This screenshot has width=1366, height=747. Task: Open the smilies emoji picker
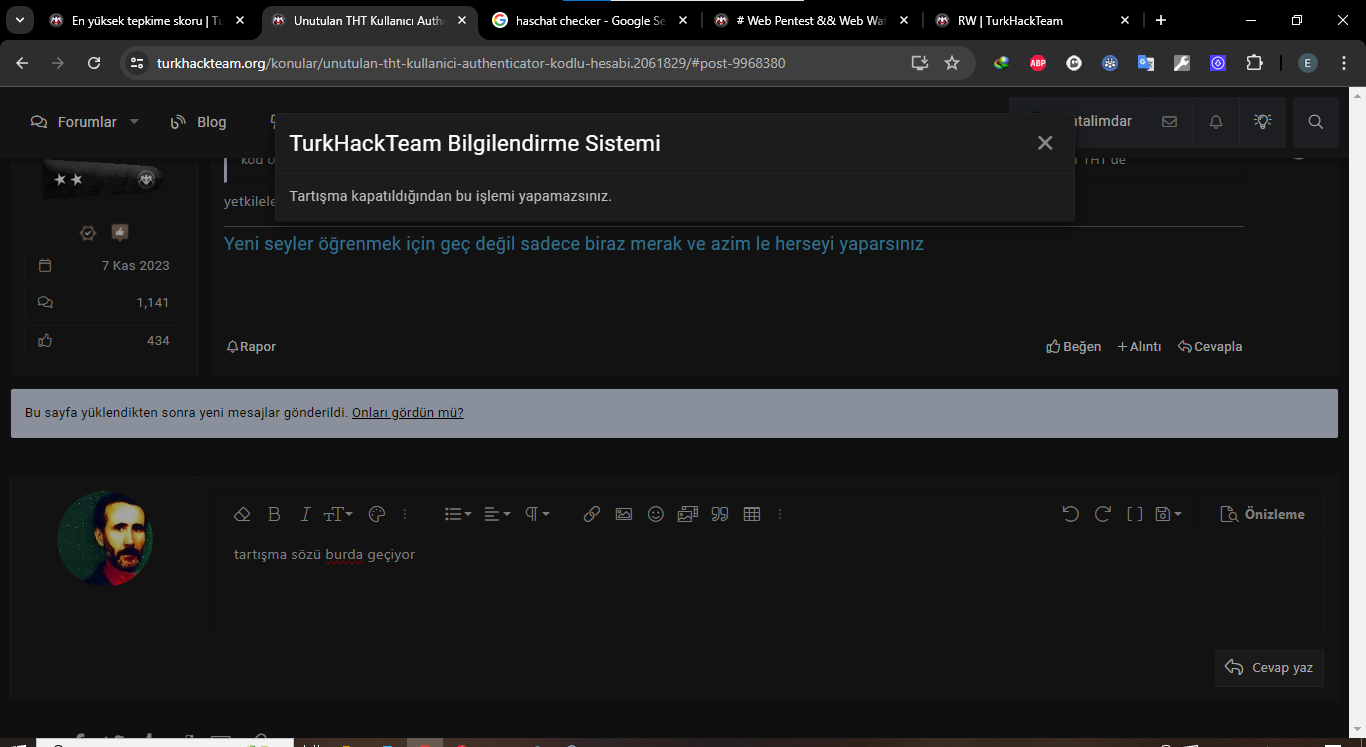tap(656, 514)
